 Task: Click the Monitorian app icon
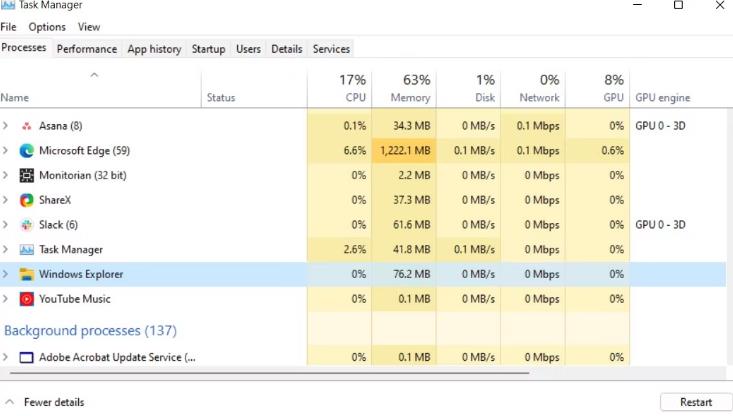click(27, 175)
